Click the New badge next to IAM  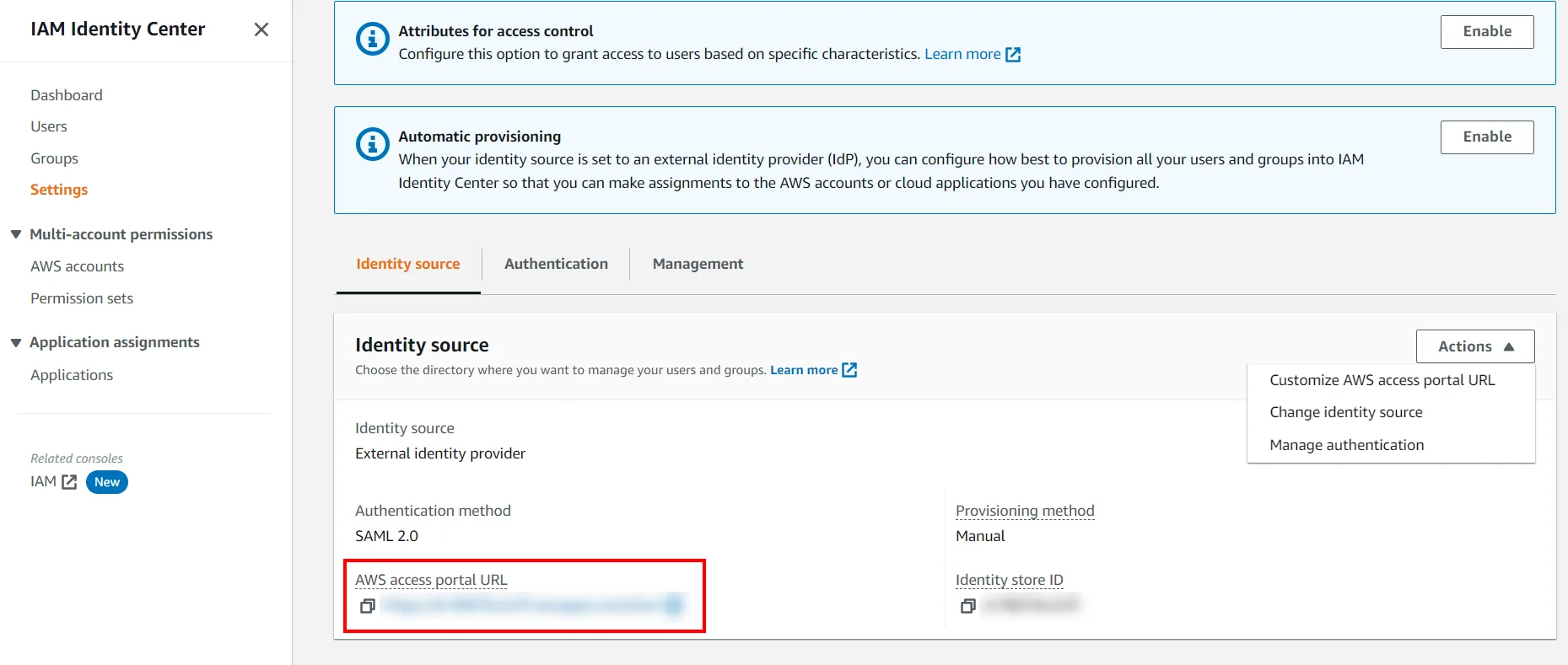coord(106,481)
